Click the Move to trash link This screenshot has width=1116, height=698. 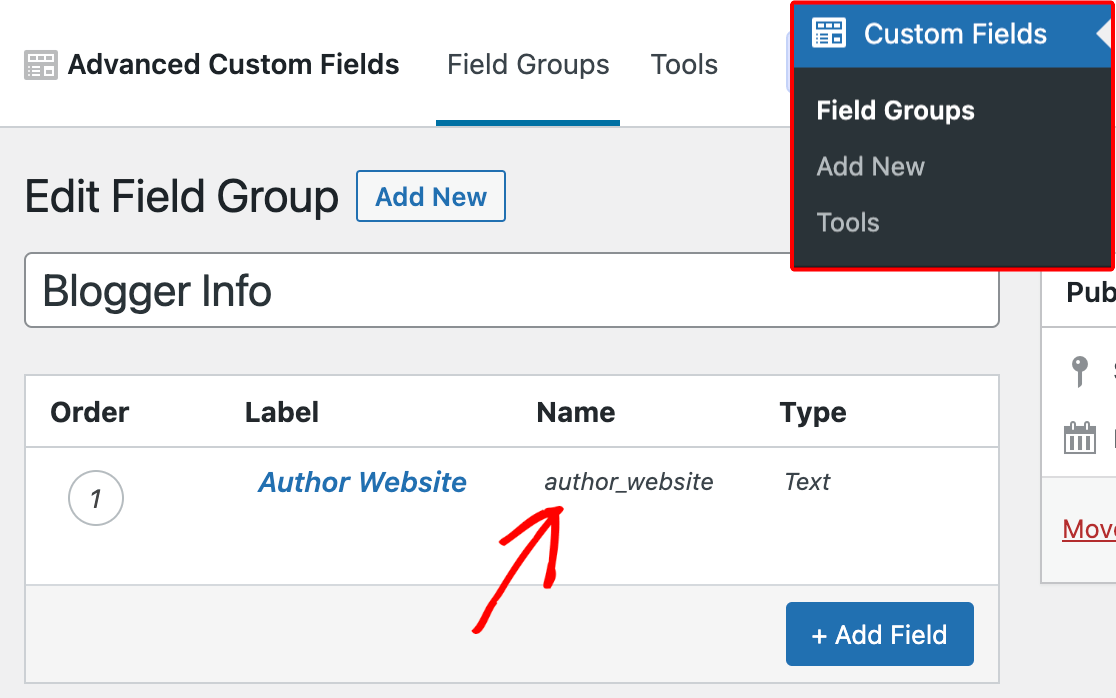[x=1089, y=529]
